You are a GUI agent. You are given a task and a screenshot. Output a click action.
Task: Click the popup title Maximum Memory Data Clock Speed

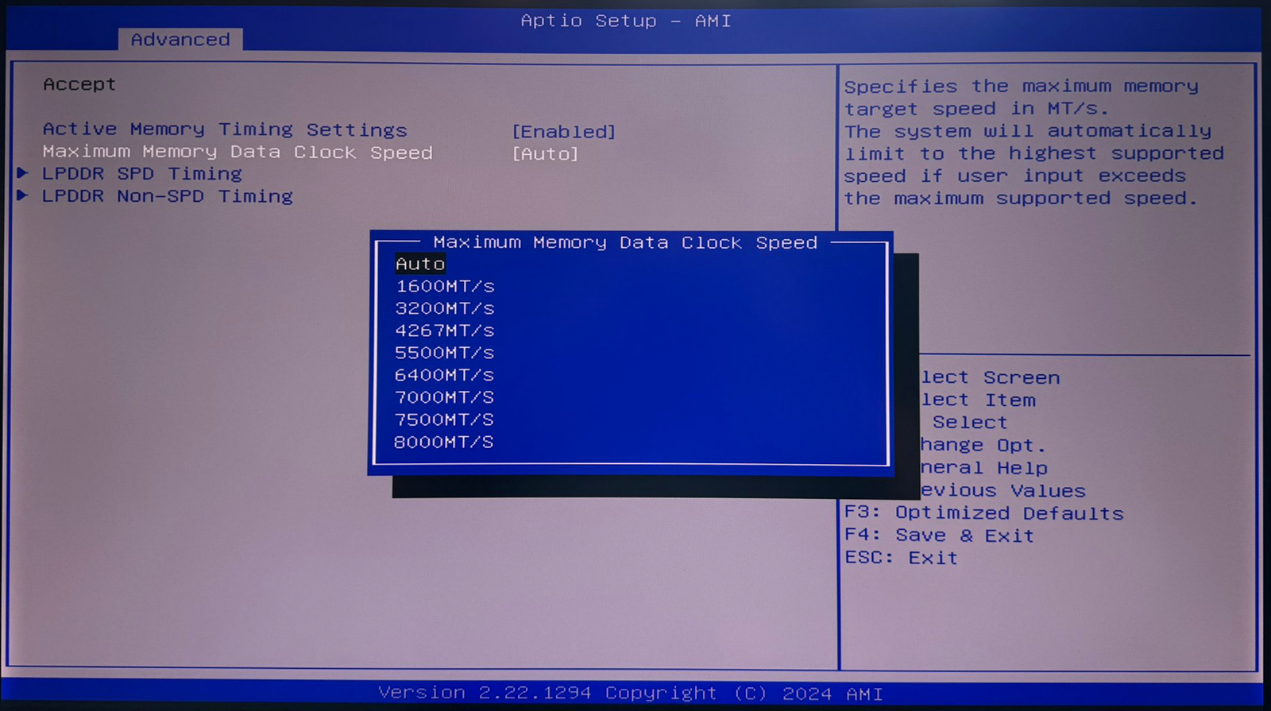pyautogui.click(x=625, y=242)
